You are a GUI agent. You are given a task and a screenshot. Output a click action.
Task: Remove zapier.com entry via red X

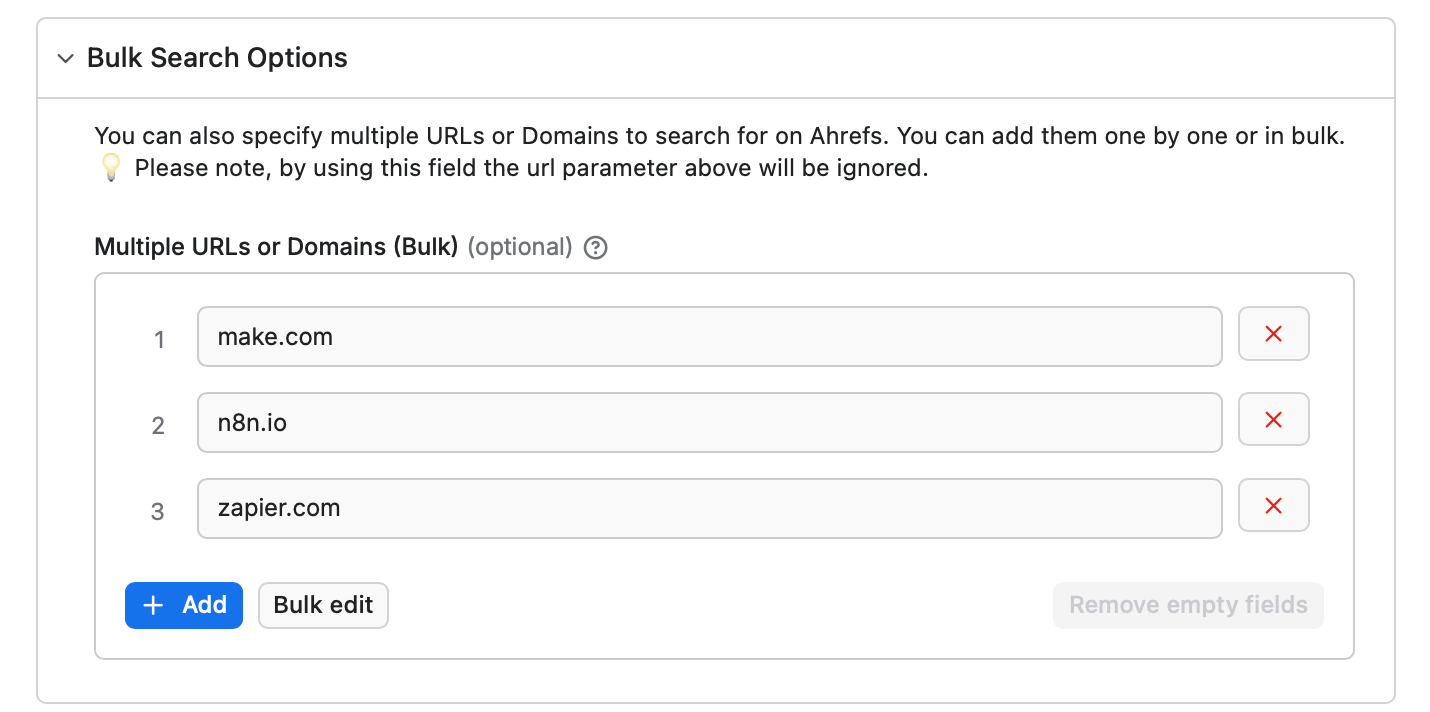click(1273, 506)
